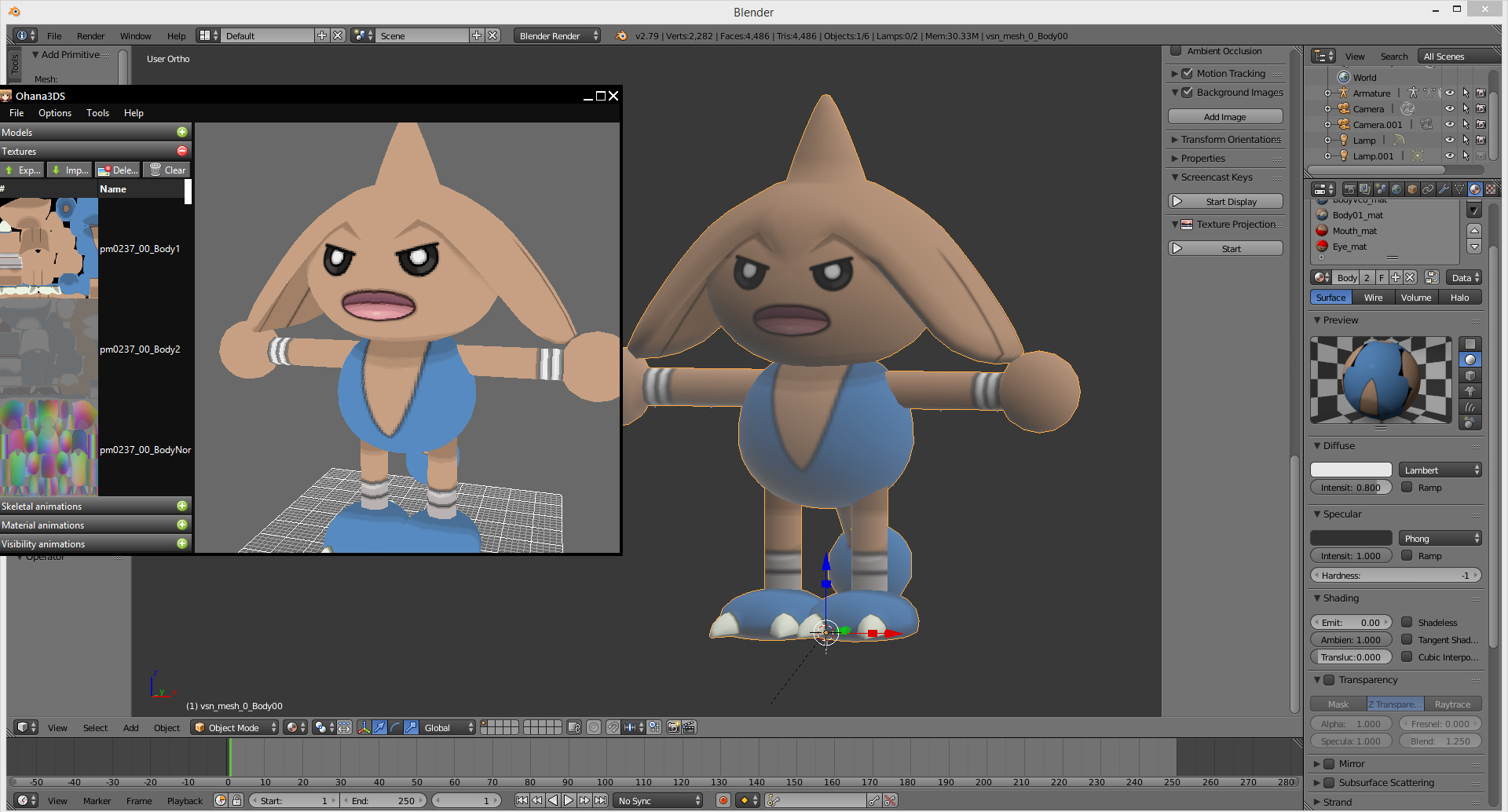Viewport: 1508px width, 812px height.
Task: Enable the diffuse Ramp checkbox
Action: tap(1407, 487)
